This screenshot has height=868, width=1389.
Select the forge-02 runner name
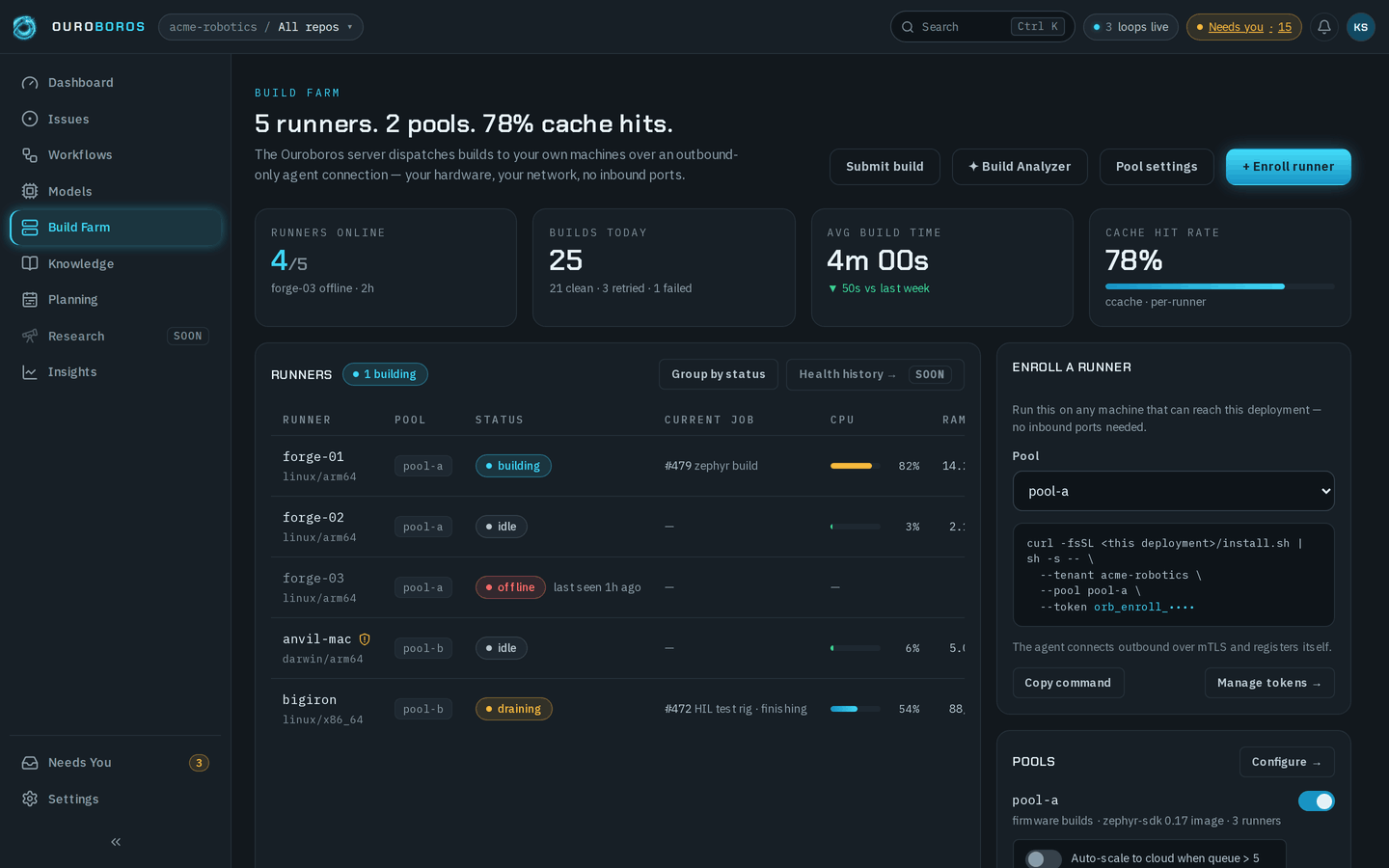pyautogui.click(x=313, y=518)
